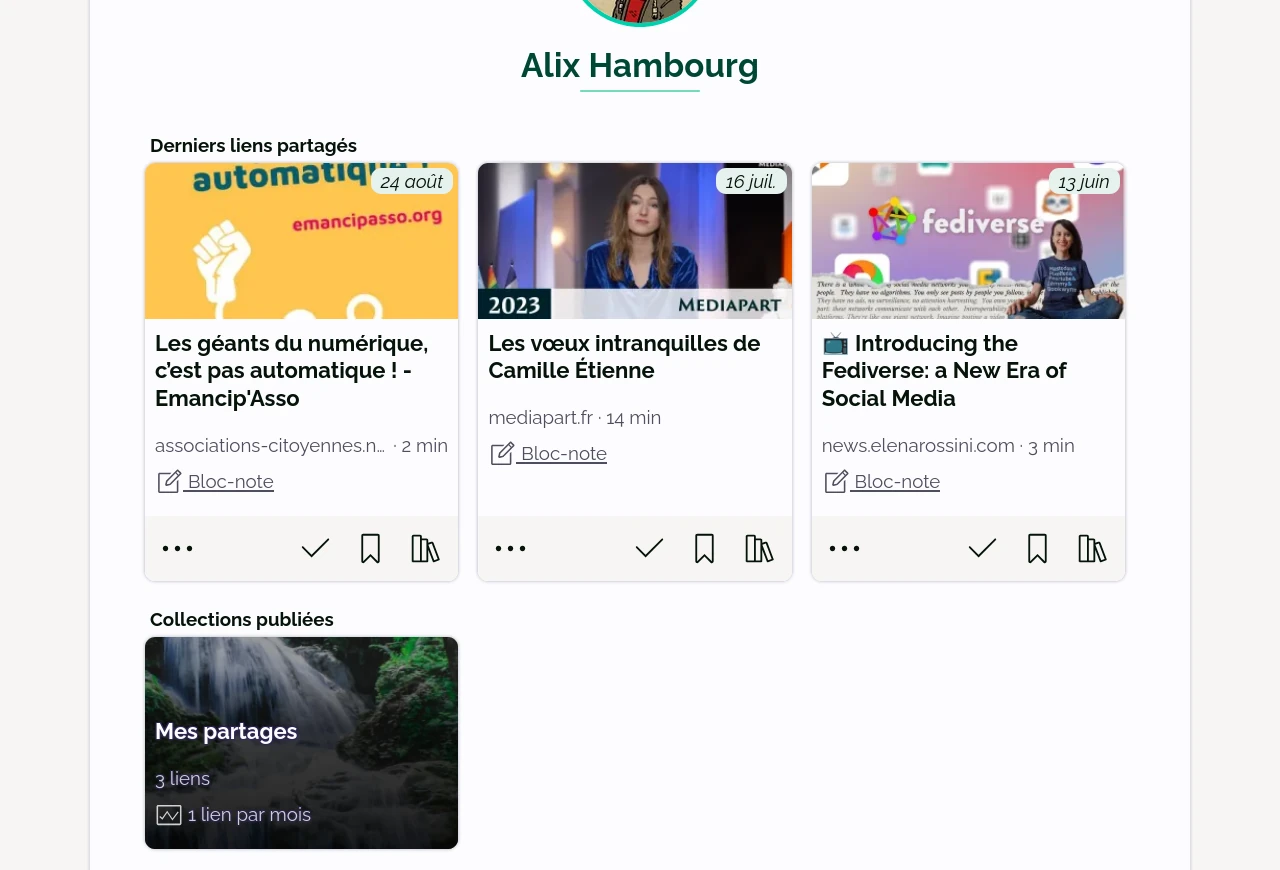Bookmark the Emancip'Asso article for later
The width and height of the screenshot is (1280, 870).
pos(370,548)
